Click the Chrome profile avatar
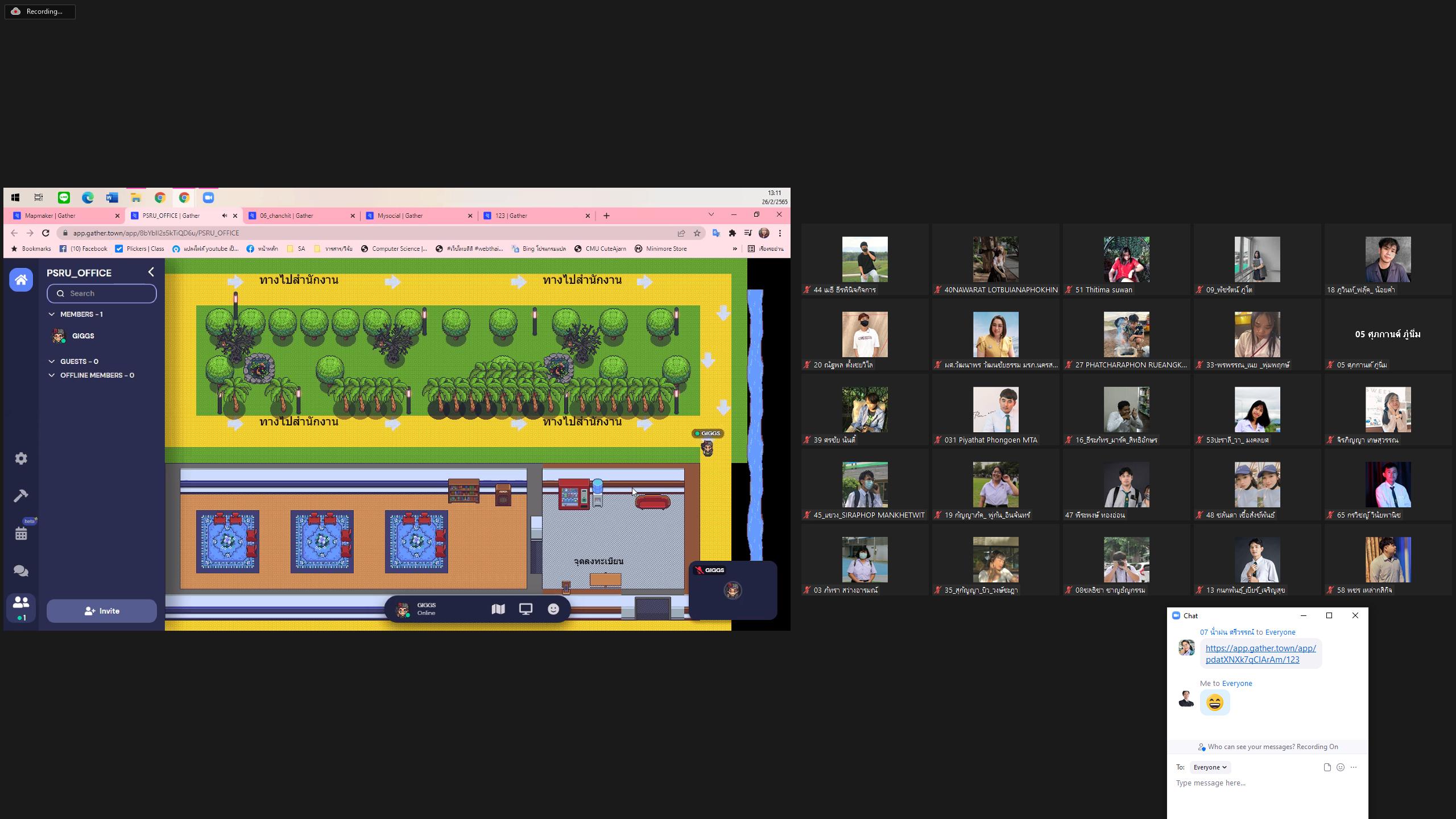 (764, 233)
